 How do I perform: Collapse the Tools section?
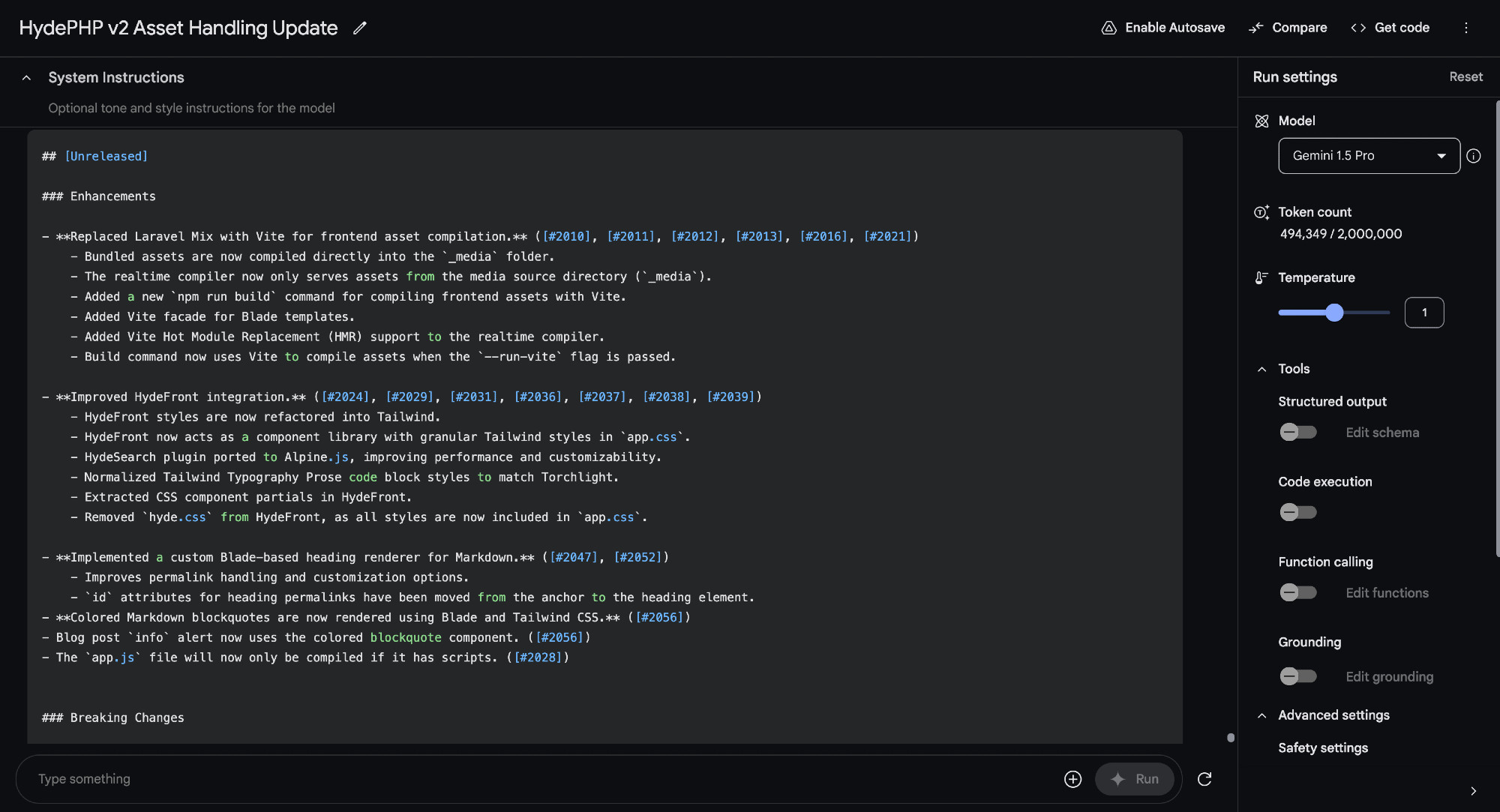[1261, 369]
